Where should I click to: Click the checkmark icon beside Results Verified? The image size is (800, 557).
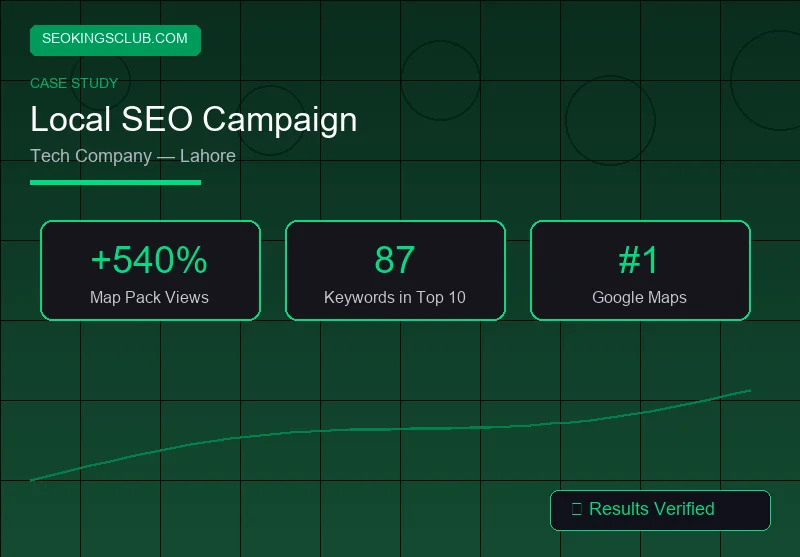click(577, 509)
